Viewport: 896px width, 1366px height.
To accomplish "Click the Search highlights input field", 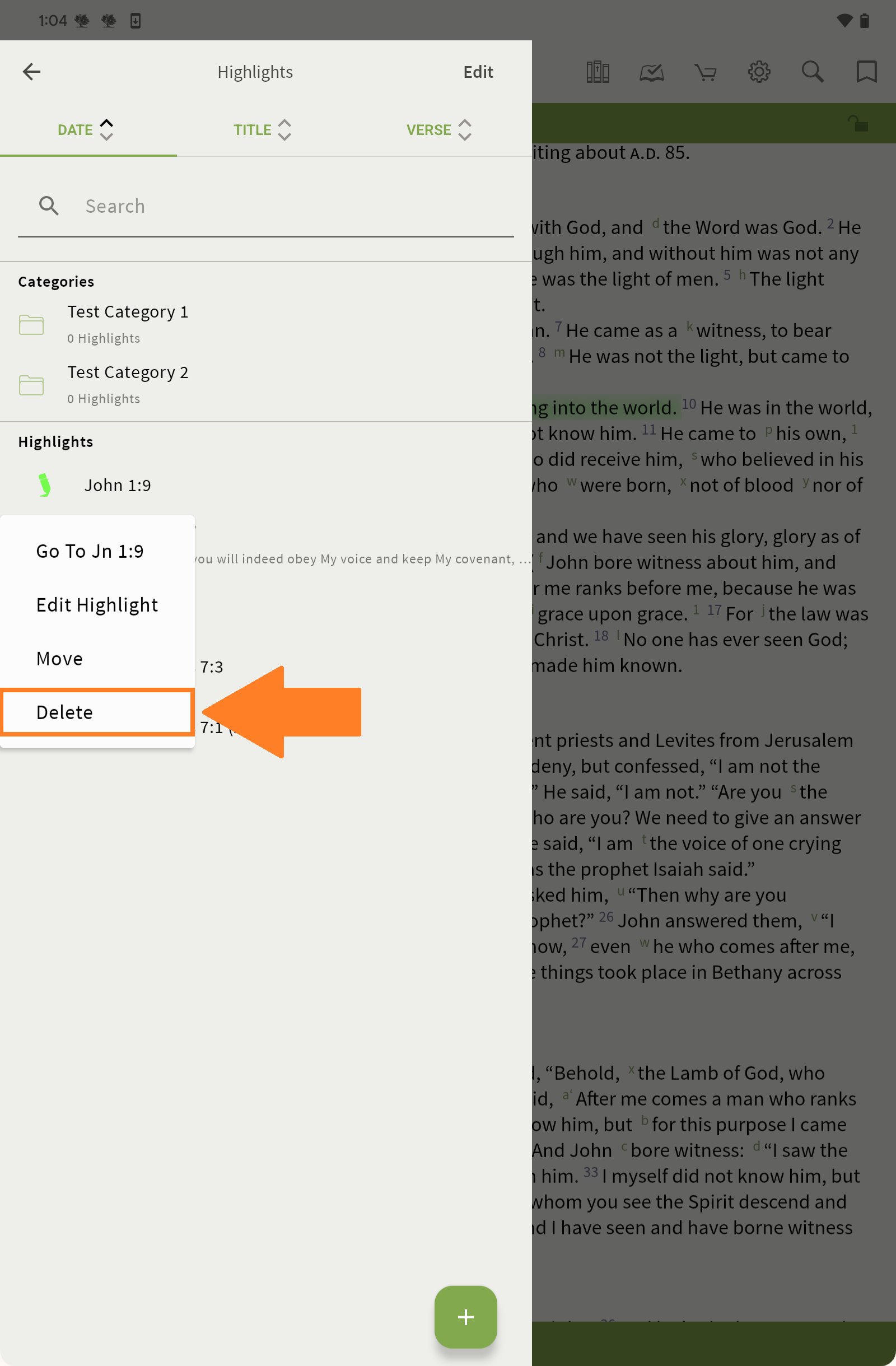I will tap(287, 206).
